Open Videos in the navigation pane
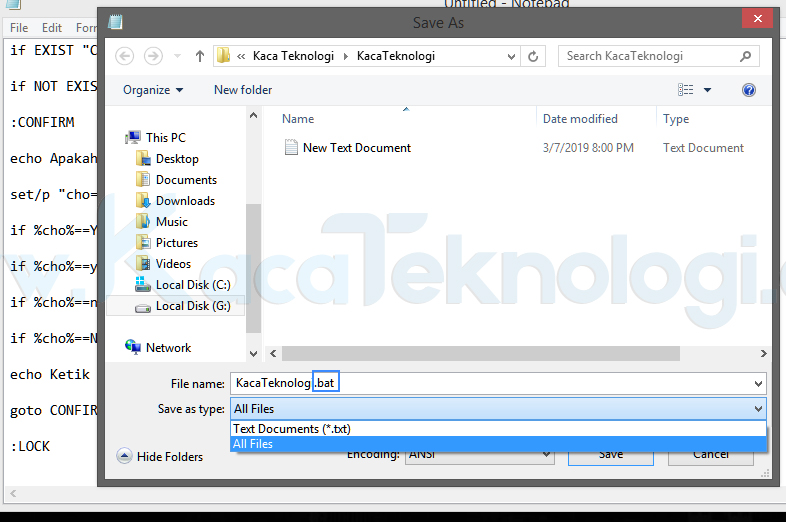Screen dimensions: 786x522 [x=173, y=264]
